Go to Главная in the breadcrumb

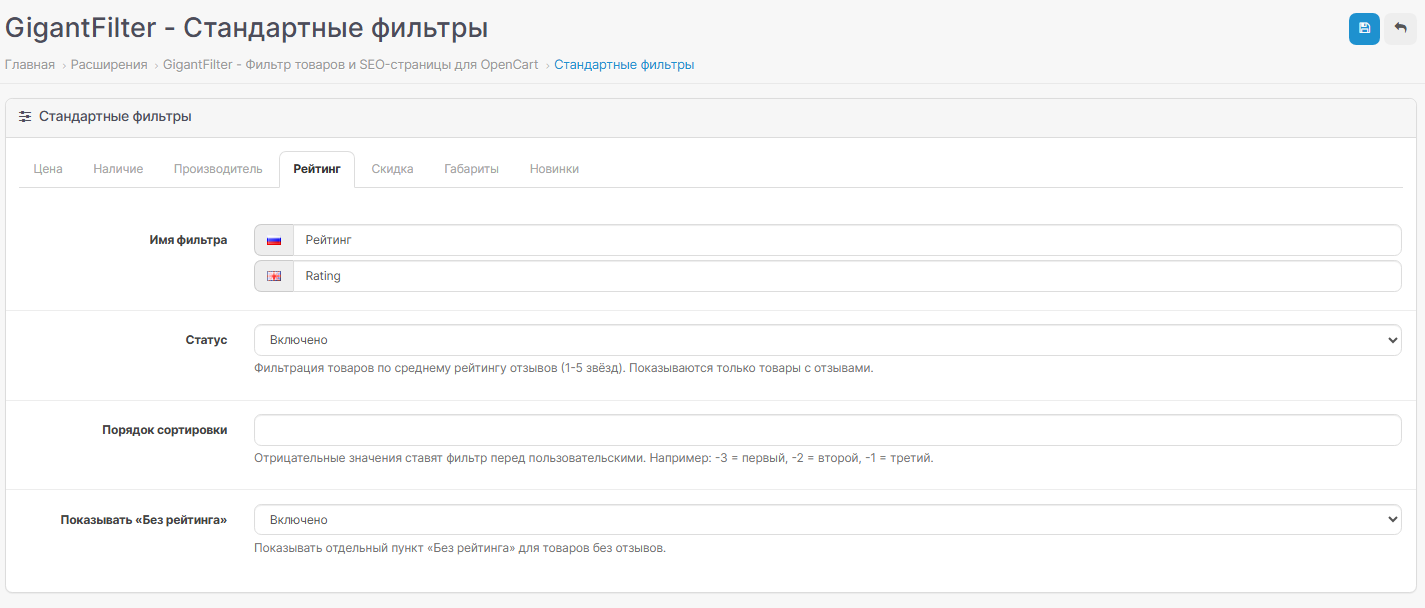(30, 65)
